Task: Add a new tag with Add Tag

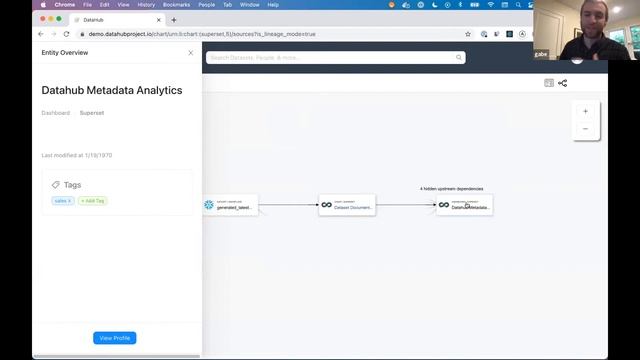Action: pyautogui.click(x=93, y=201)
